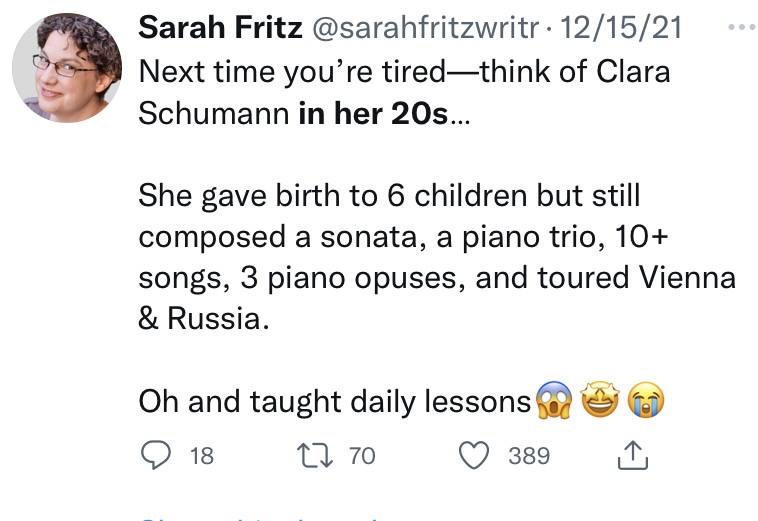Click the loudly crying face emoji

646,402
